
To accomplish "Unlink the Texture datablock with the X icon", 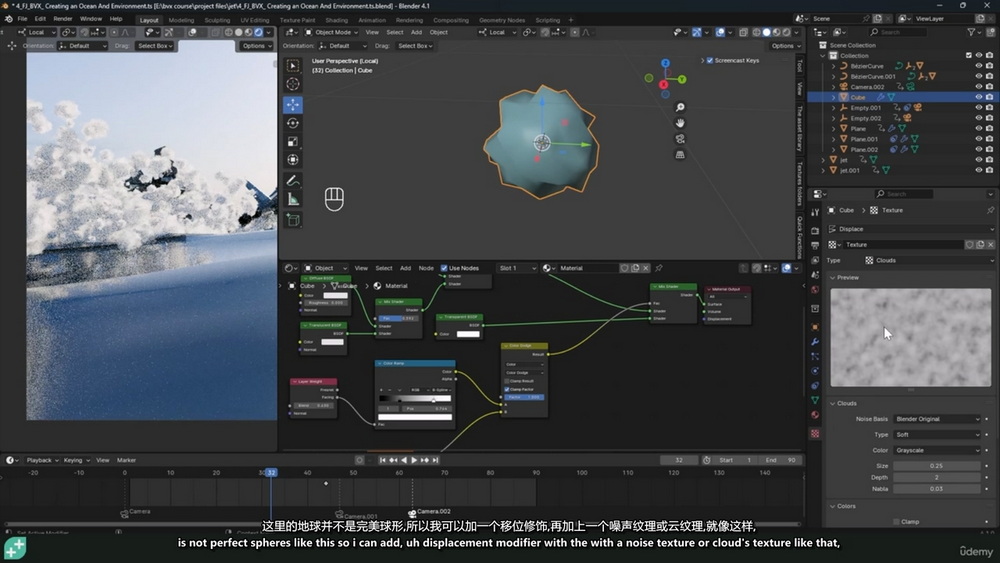I will (x=990, y=245).
